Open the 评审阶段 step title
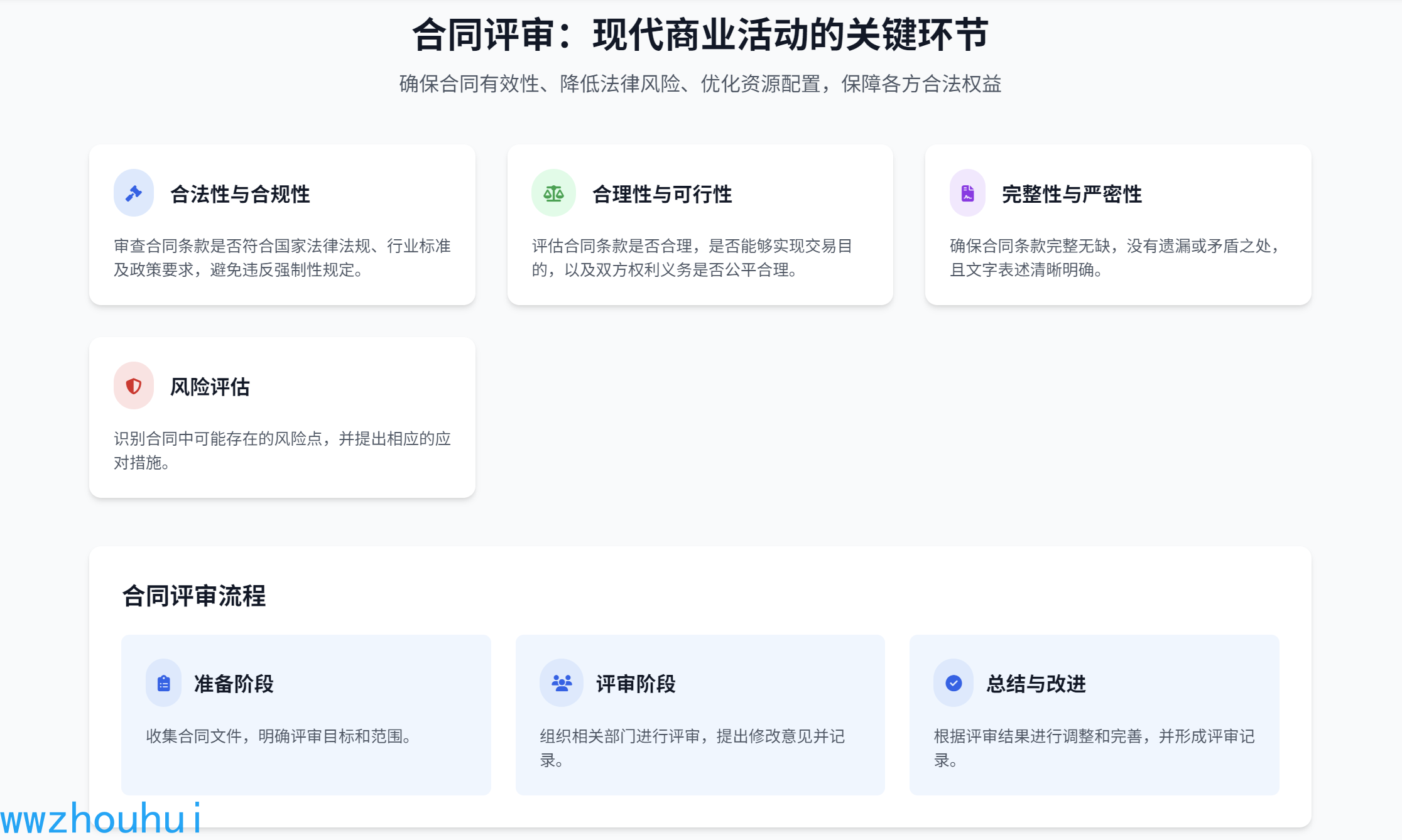The image size is (1402, 840). point(636,684)
